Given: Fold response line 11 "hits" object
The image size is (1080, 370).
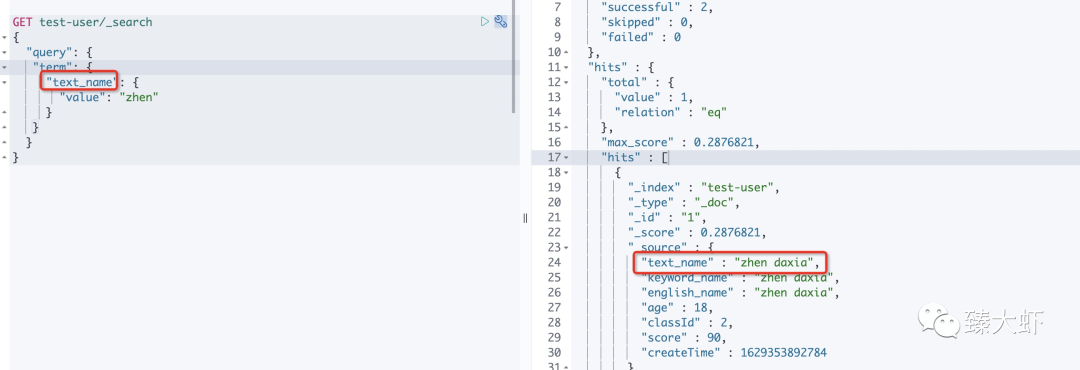Looking at the screenshot, I should [566, 68].
